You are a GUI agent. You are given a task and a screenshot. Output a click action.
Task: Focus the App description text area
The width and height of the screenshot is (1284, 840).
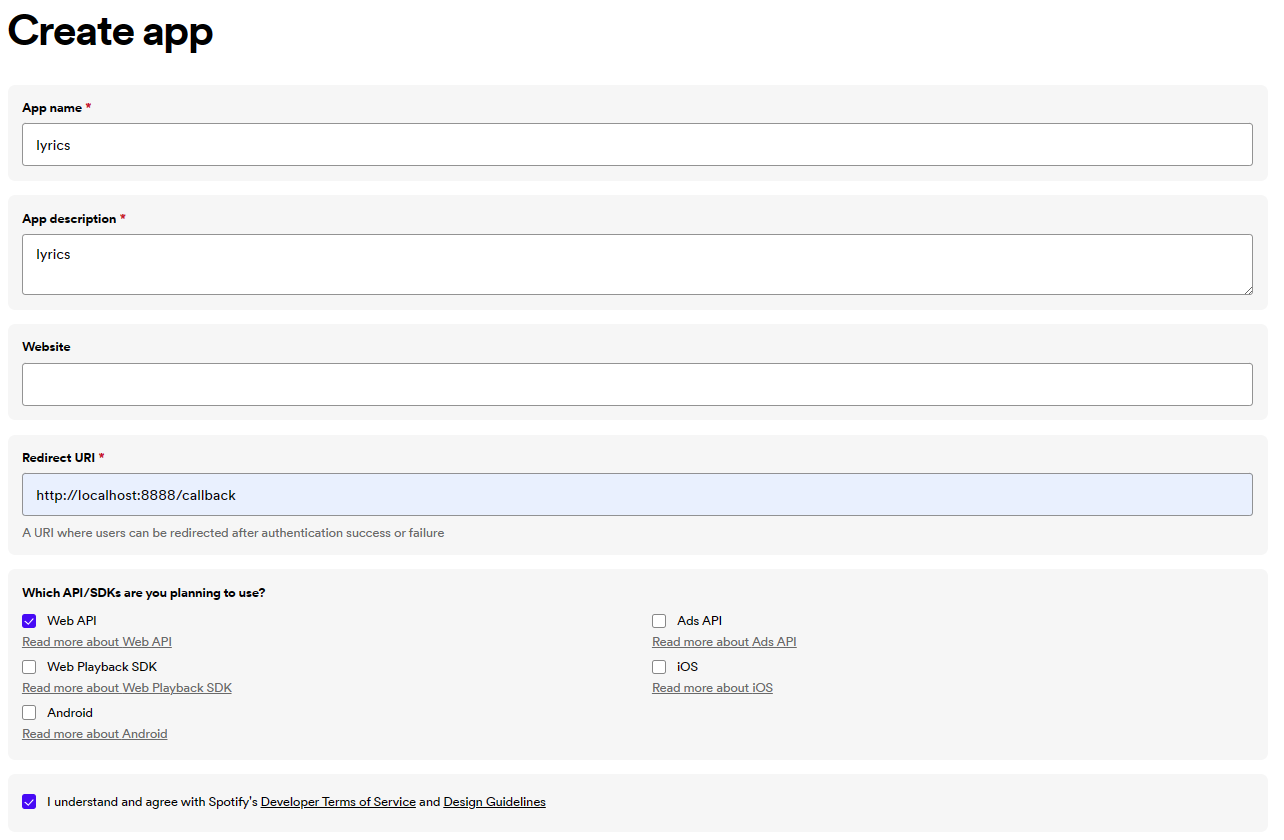pyautogui.click(x=637, y=265)
